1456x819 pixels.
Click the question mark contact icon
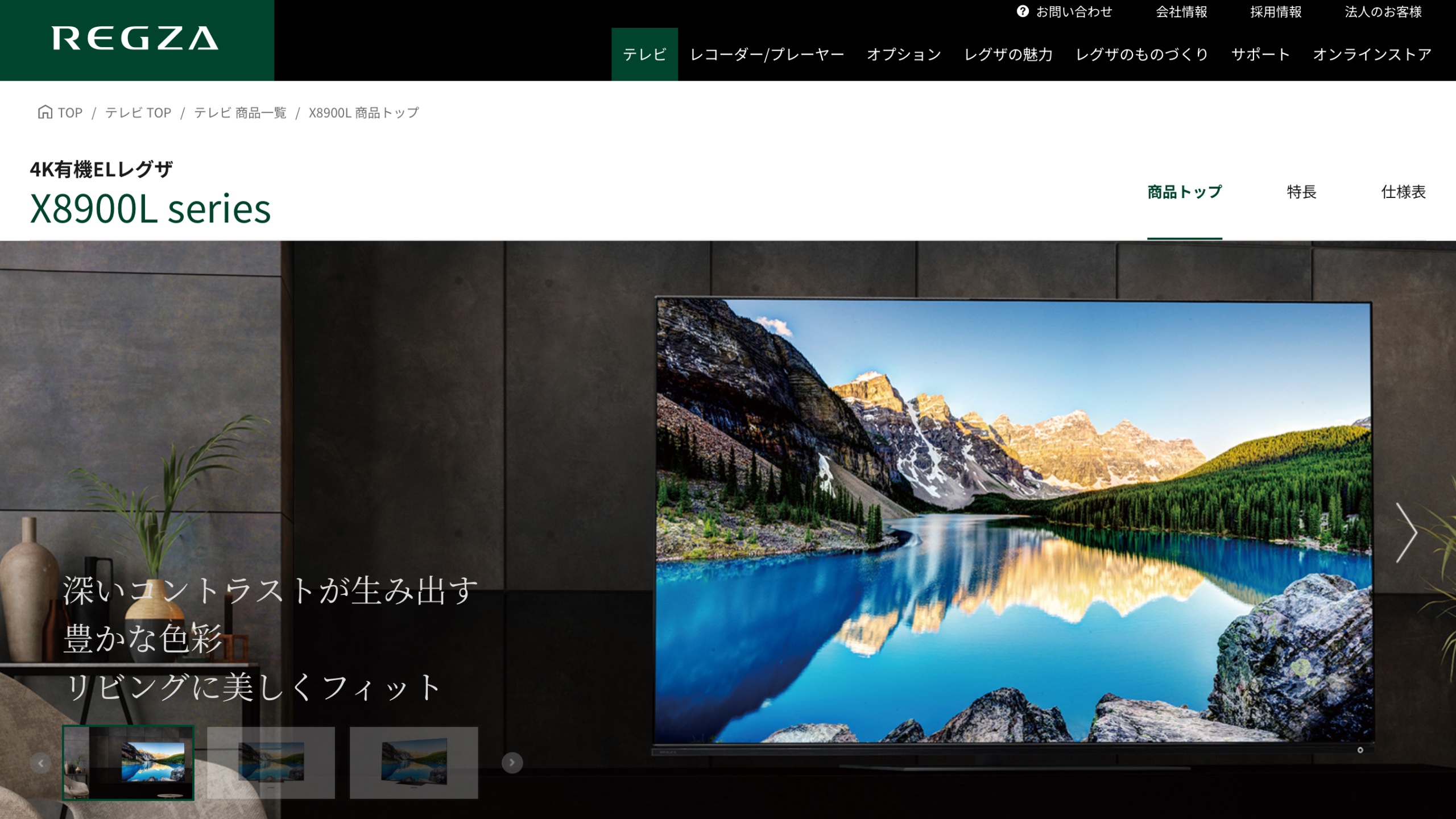coord(1022,12)
